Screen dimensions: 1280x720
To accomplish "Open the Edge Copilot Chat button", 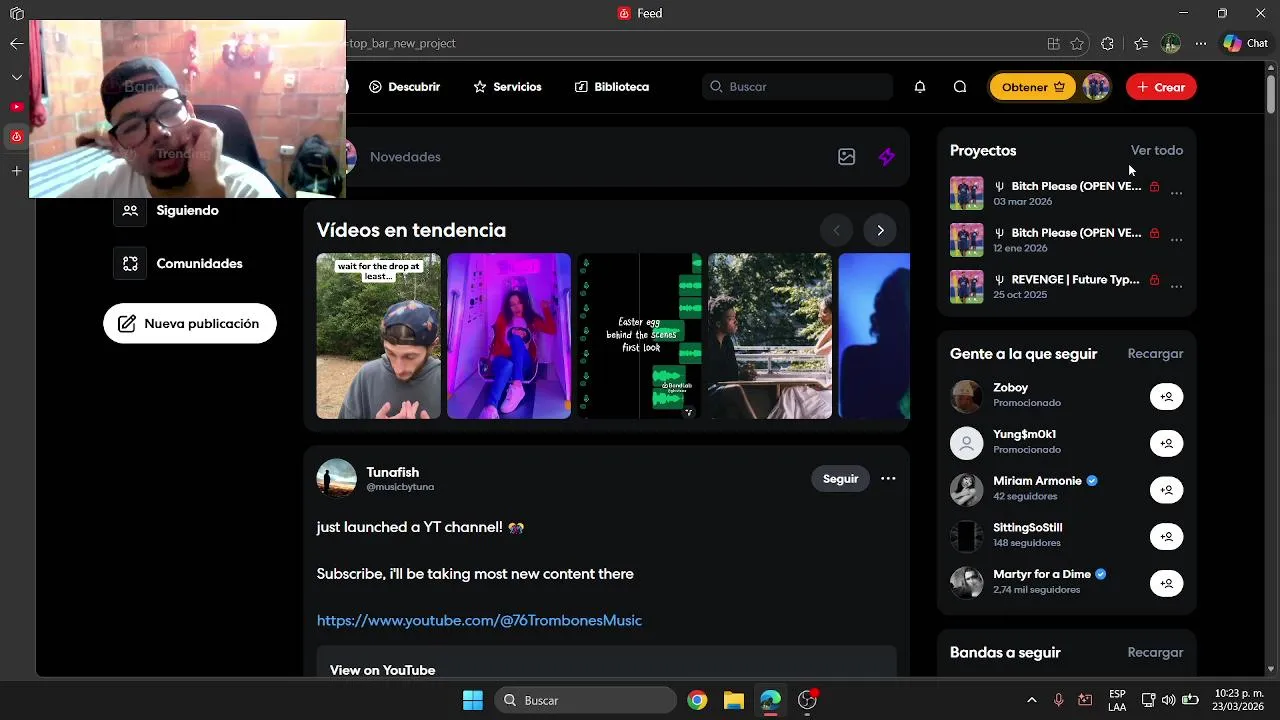I will coord(1246,44).
